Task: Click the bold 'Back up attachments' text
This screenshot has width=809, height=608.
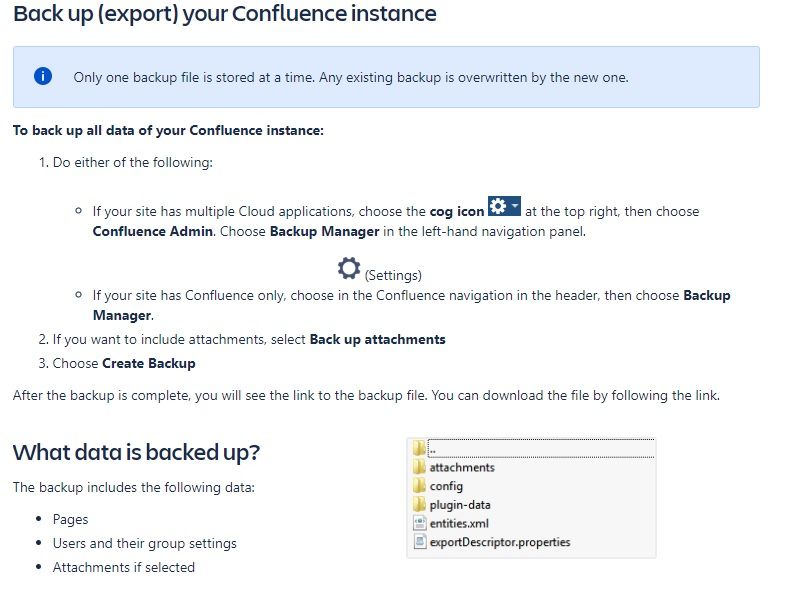Action: [x=377, y=339]
